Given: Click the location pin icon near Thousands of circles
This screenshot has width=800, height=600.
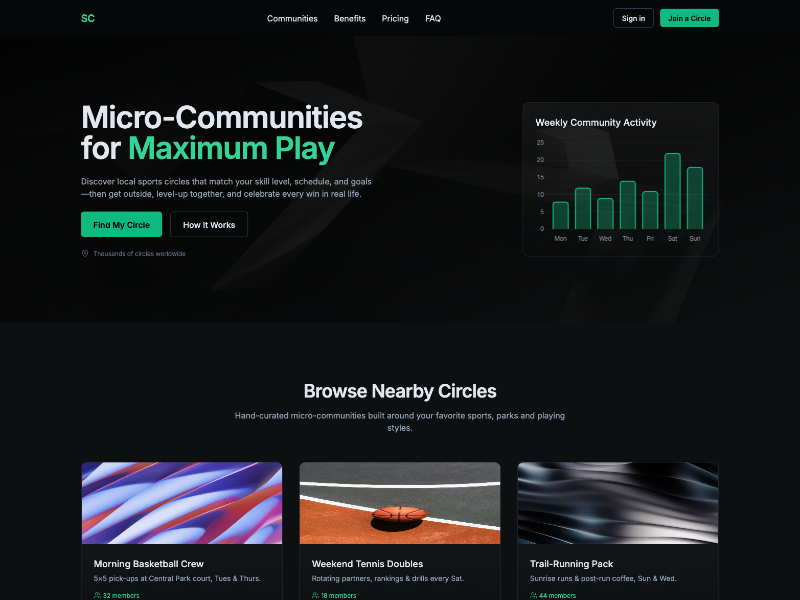Looking at the screenshot, I should click(x=85, y=254).
